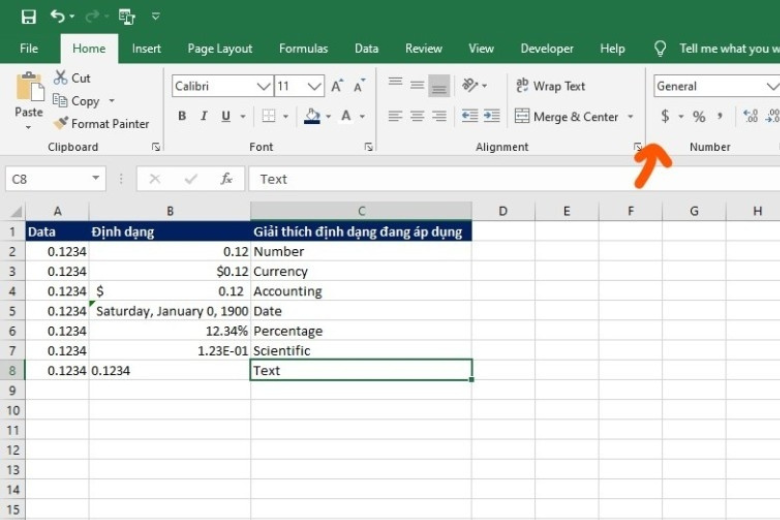Open Merge & Center dropdown arrow
Screen dimensions: 780x520
click(x=630, y=116)
